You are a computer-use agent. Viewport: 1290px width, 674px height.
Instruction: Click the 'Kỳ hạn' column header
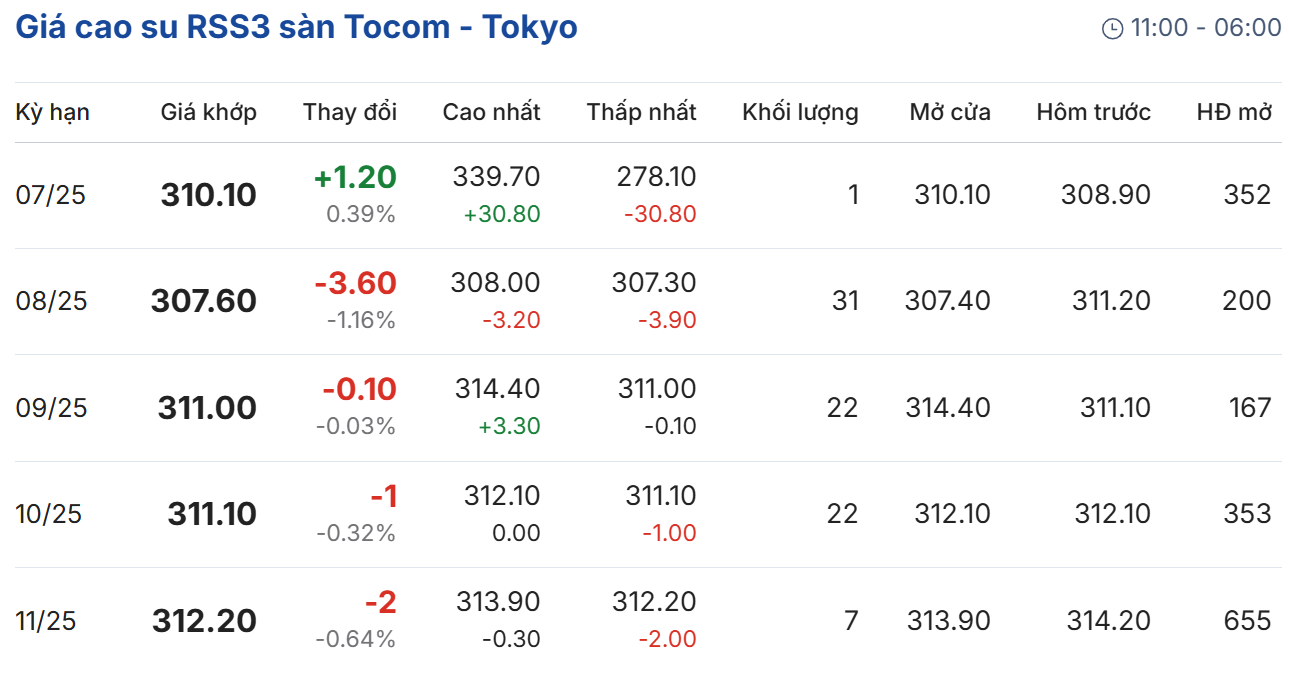(x=53, y=112)
